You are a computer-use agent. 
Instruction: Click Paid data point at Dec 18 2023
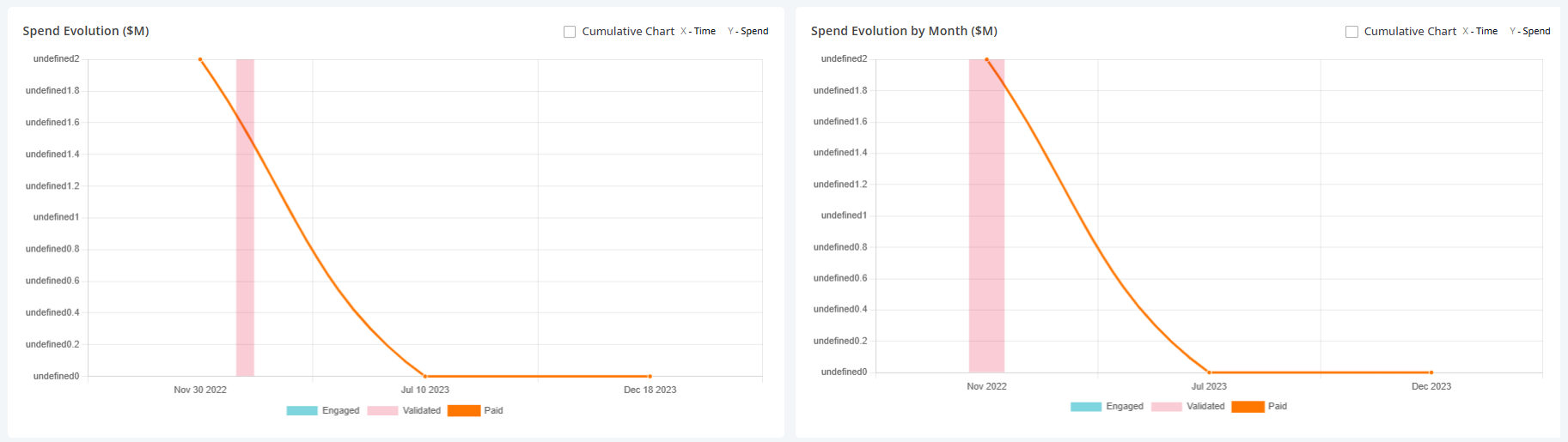(x=650, y=376)
